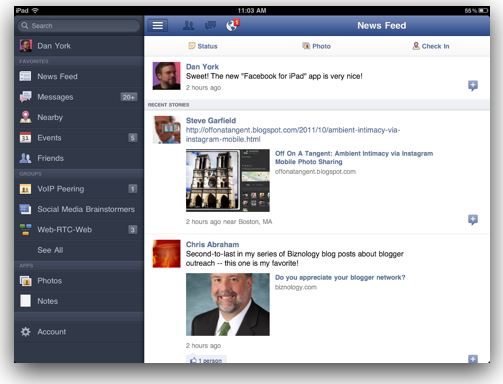Click the thumbs-up like icon under Chris Abraham post
Screen dimensions: 503x384
pos(193,360)
